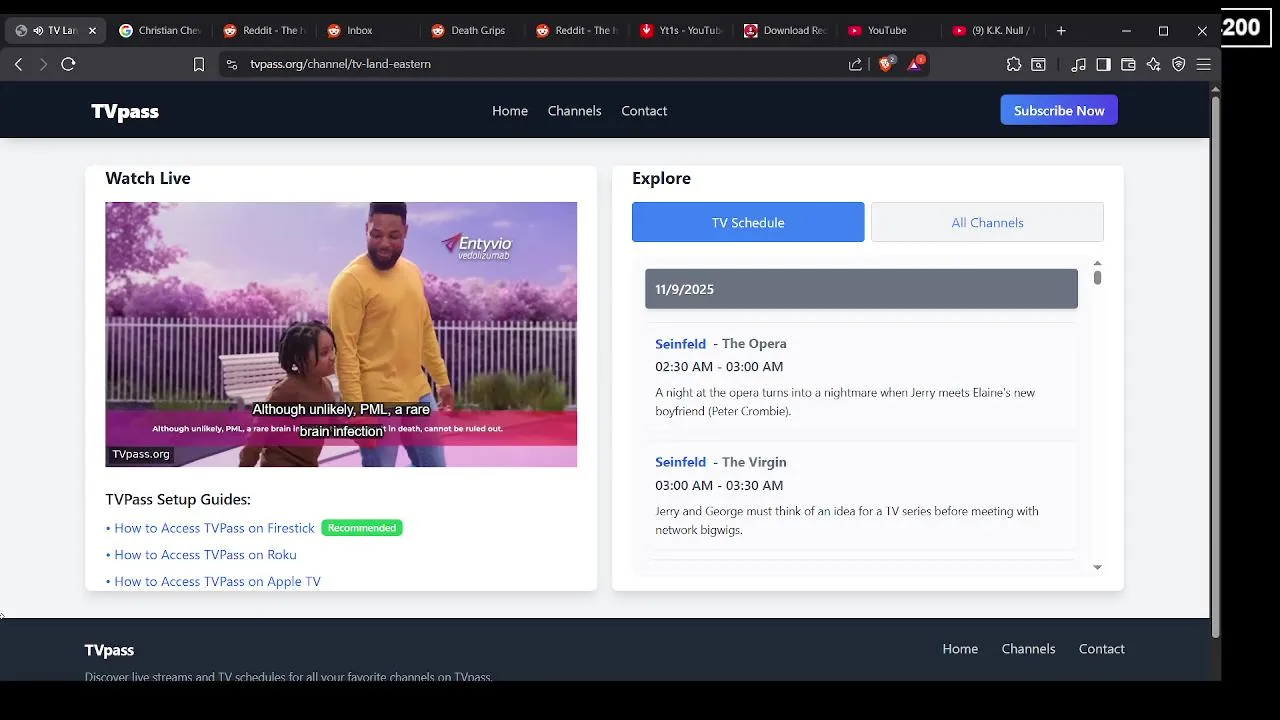The height and width of the screenshot is (720, 1280).
Task: Open Home link in the footer
Action: pos(960,649)
